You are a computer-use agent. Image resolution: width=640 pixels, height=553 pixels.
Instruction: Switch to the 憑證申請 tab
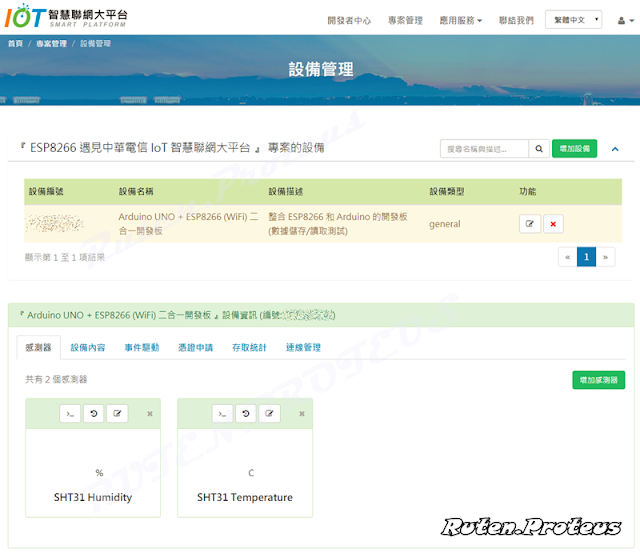(196, 347)
